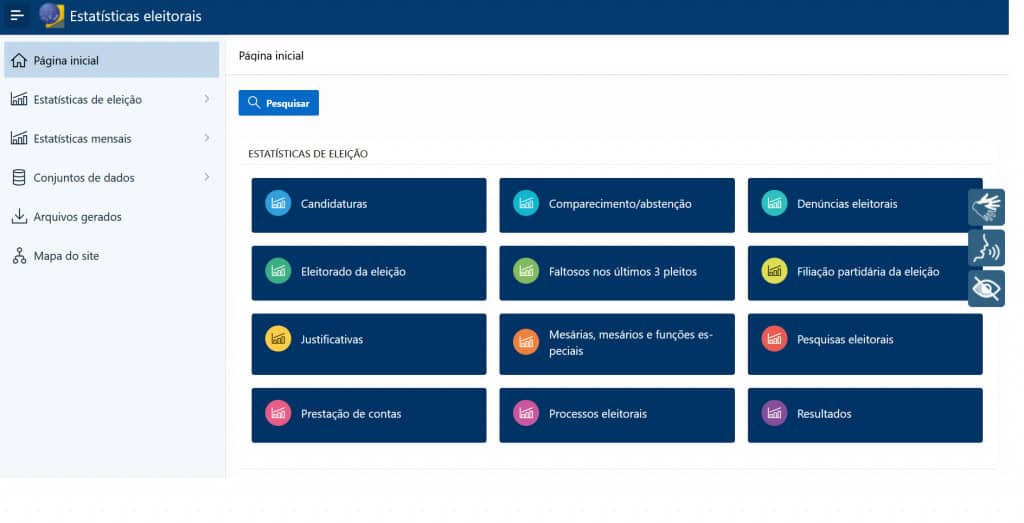Click the Estatísticas eleitorais header title
1024x523 pixels.
136,16
